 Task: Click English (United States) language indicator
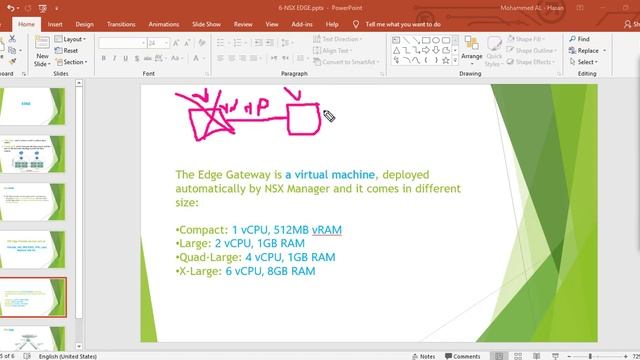coord(68,356)
